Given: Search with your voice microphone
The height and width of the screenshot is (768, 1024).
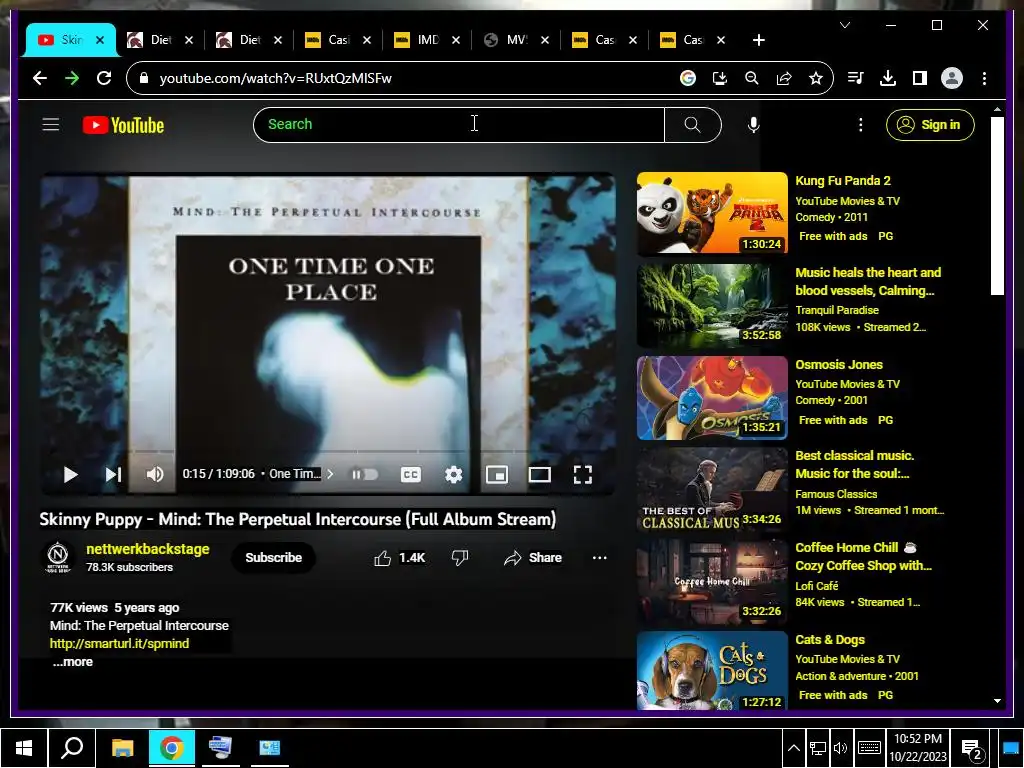Looking at the screenshot, I should coord(754,125).
